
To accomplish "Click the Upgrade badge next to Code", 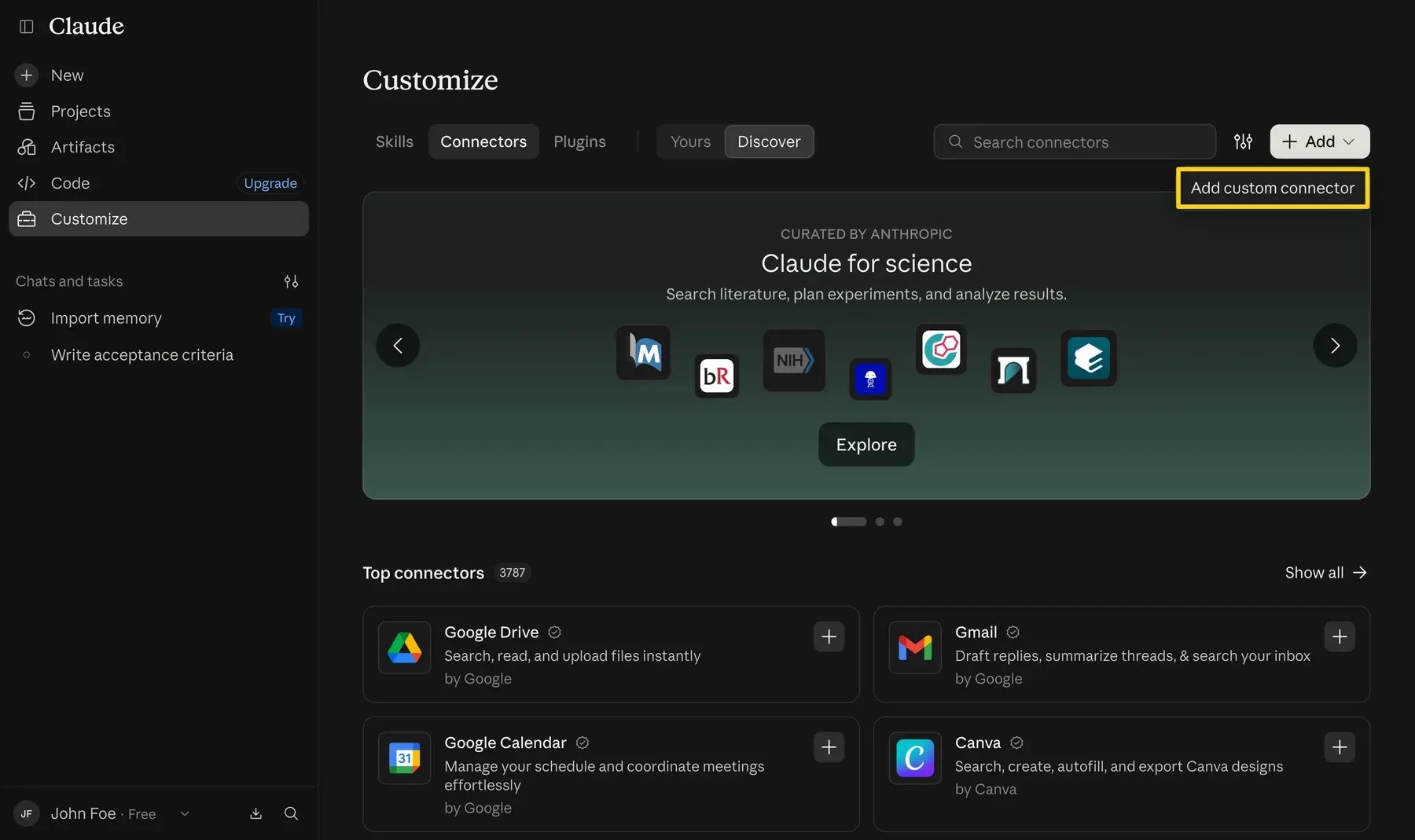I will 270,183.
